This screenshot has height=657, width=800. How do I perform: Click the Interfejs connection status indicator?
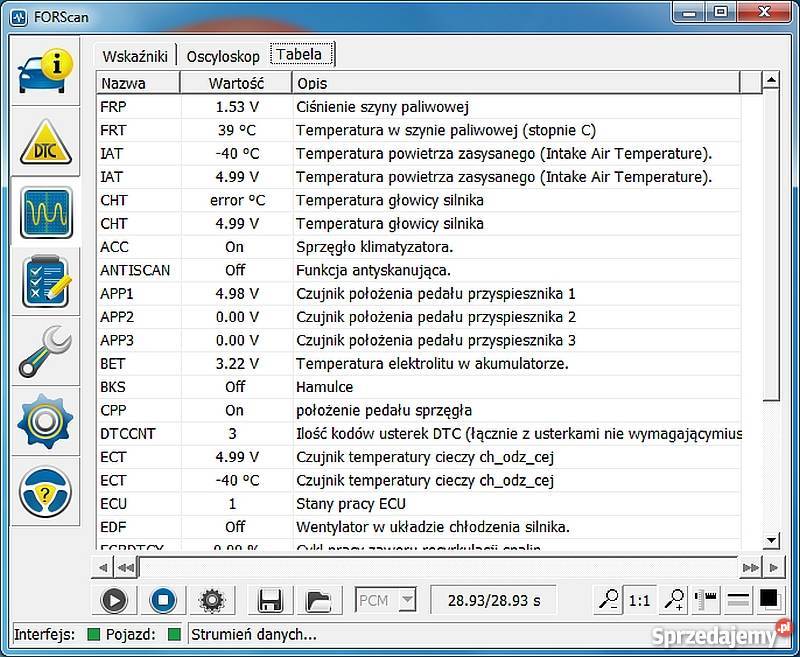tap(91, 633)
